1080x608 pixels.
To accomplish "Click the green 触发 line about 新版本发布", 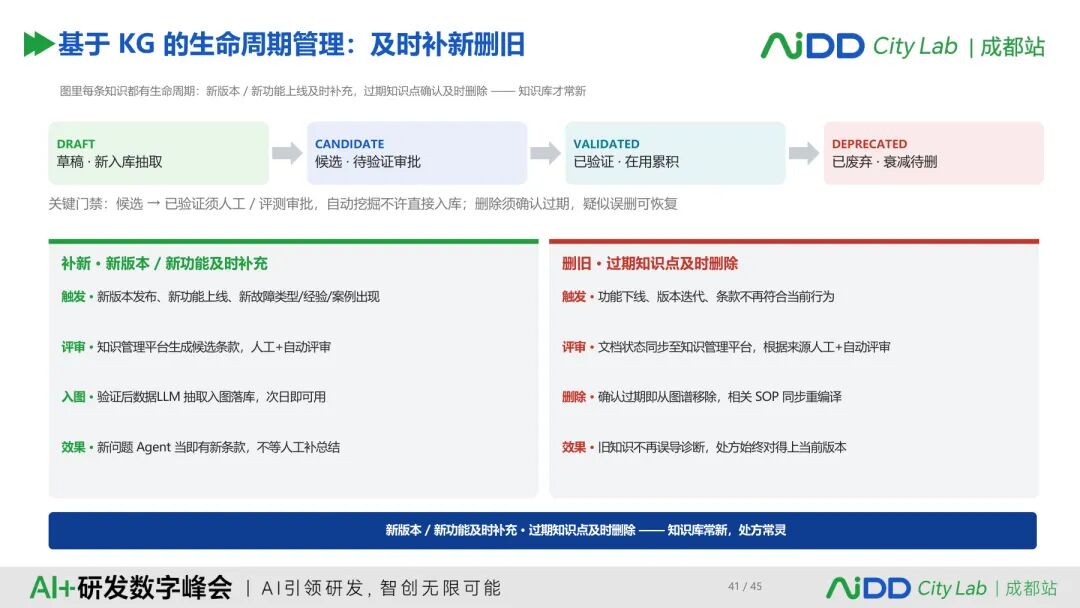I will click(x=220, y=297).
